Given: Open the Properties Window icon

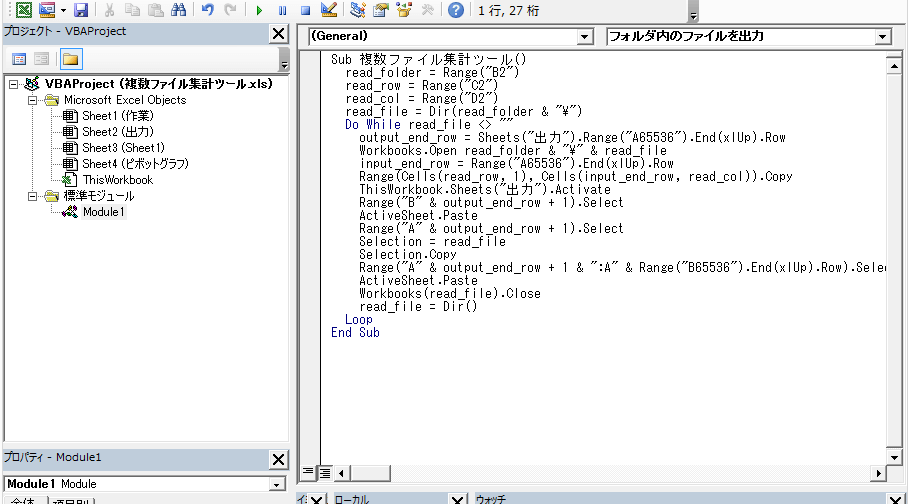Looking at the screenshot, I should (380, 10).
